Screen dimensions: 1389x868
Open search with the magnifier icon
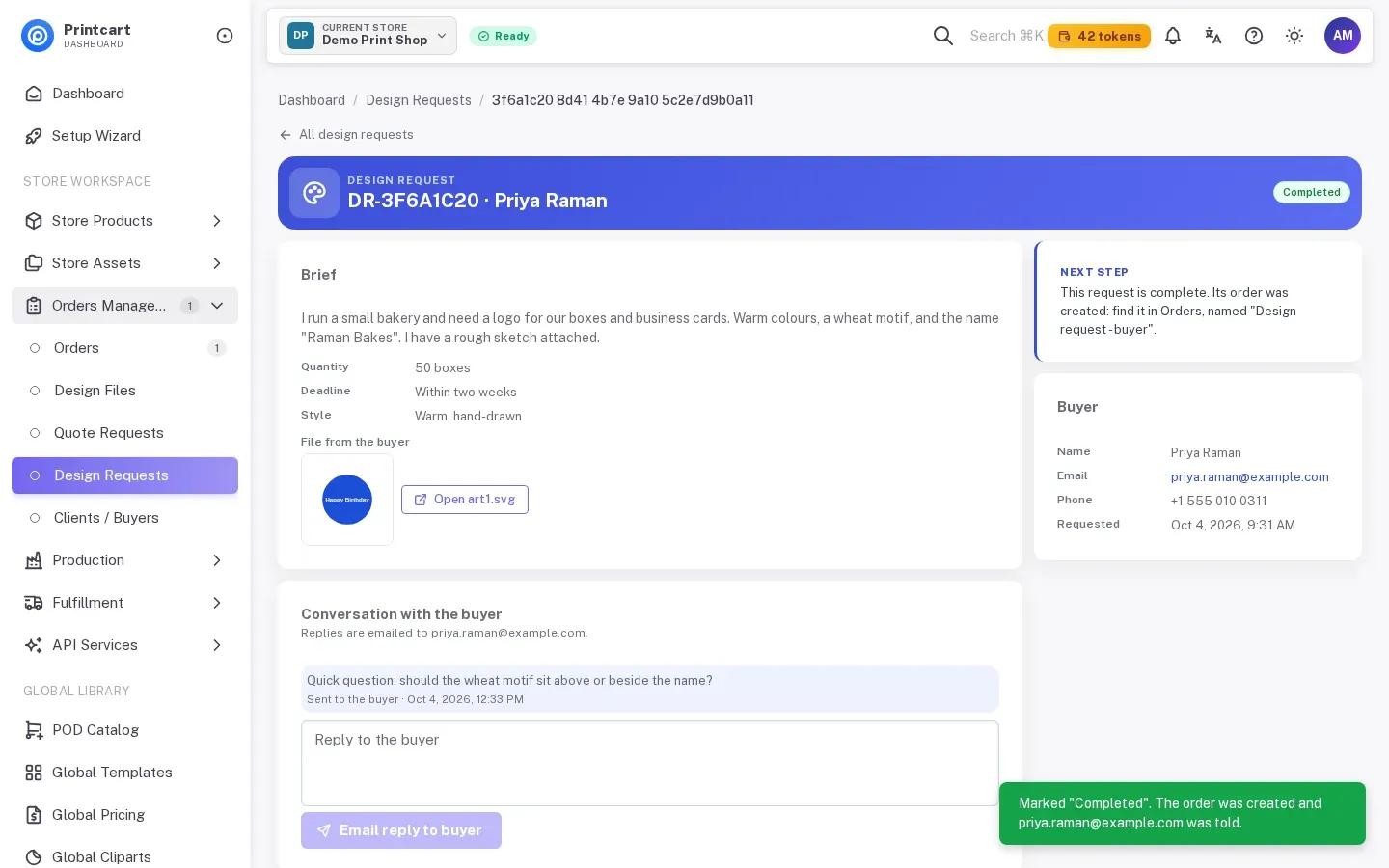(x=943, y=36)
